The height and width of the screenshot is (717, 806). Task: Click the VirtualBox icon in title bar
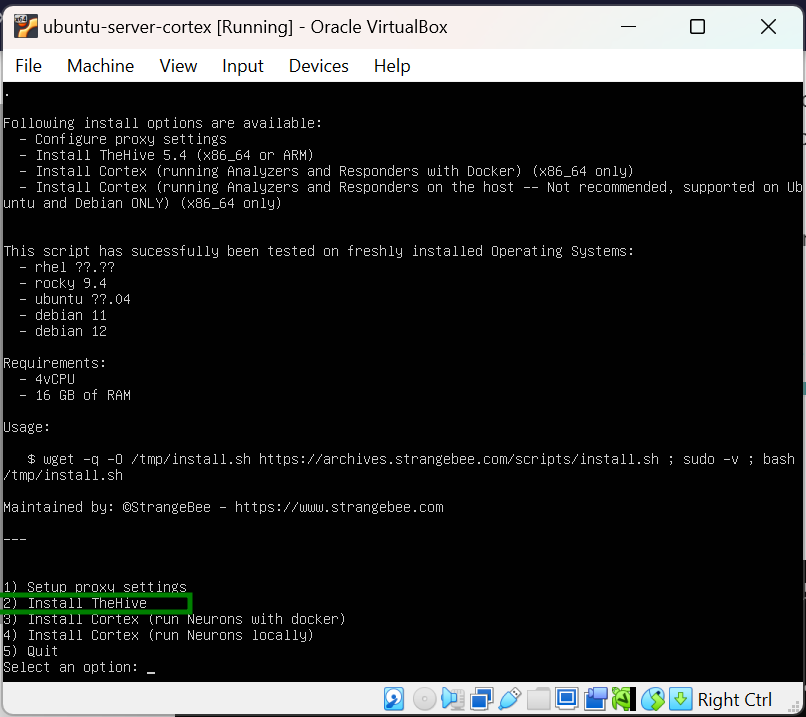(25, 27)
